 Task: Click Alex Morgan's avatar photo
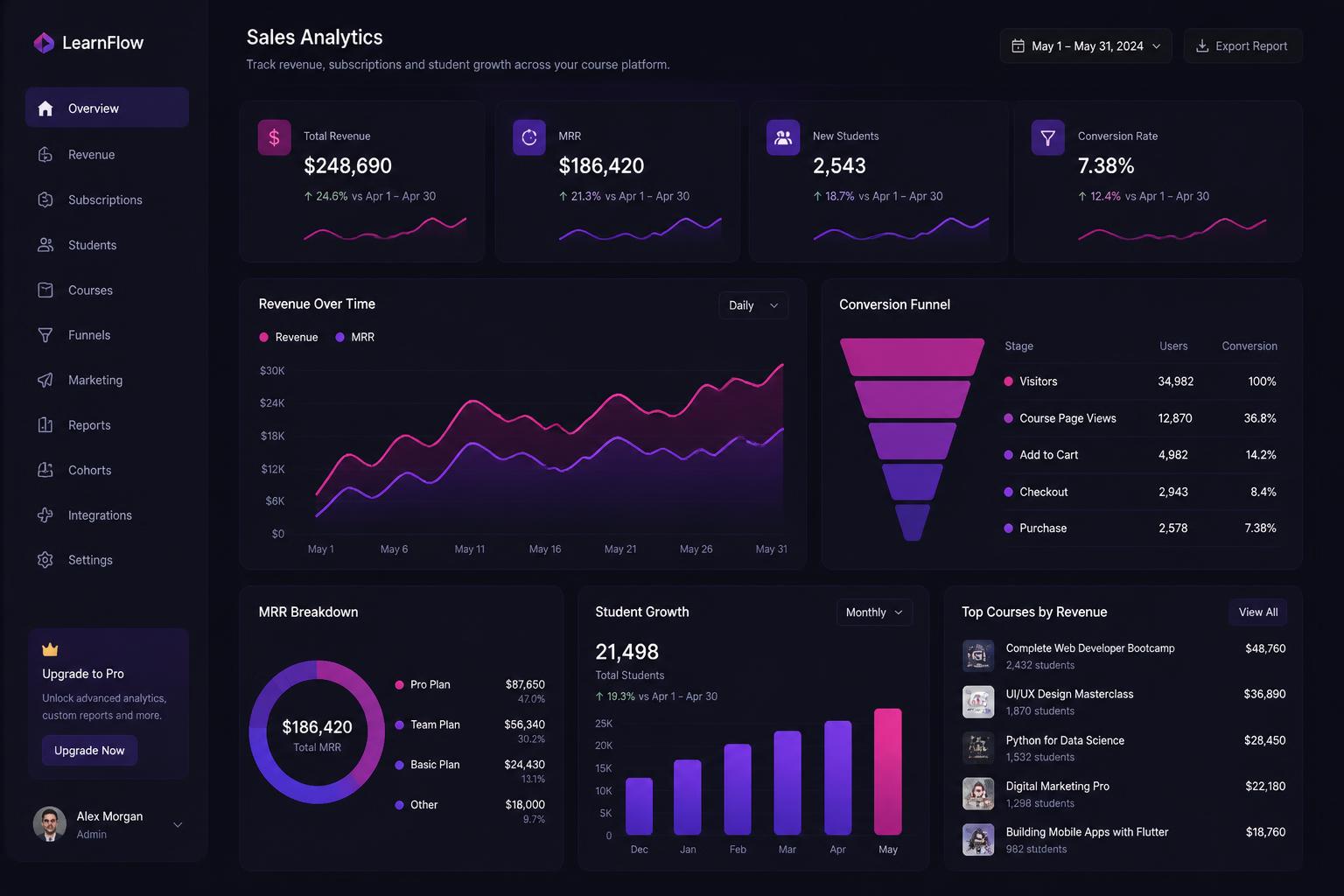[x=50, y=823]
